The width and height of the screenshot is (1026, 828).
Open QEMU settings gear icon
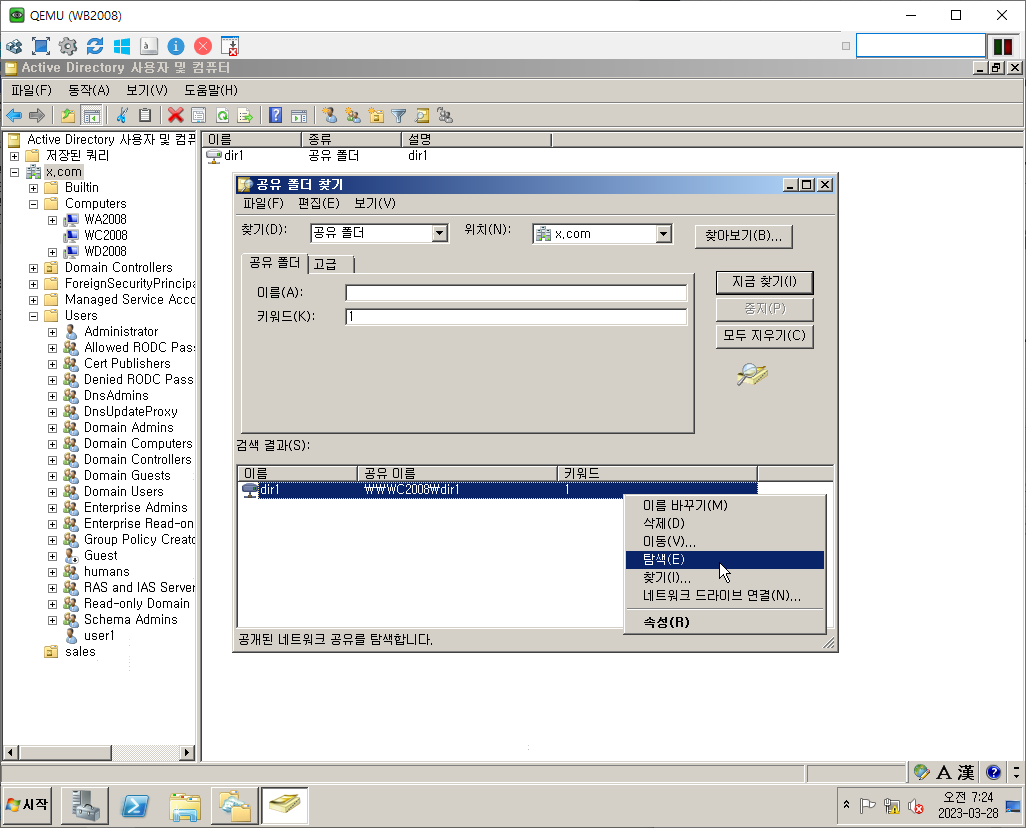tap(67, 46)
